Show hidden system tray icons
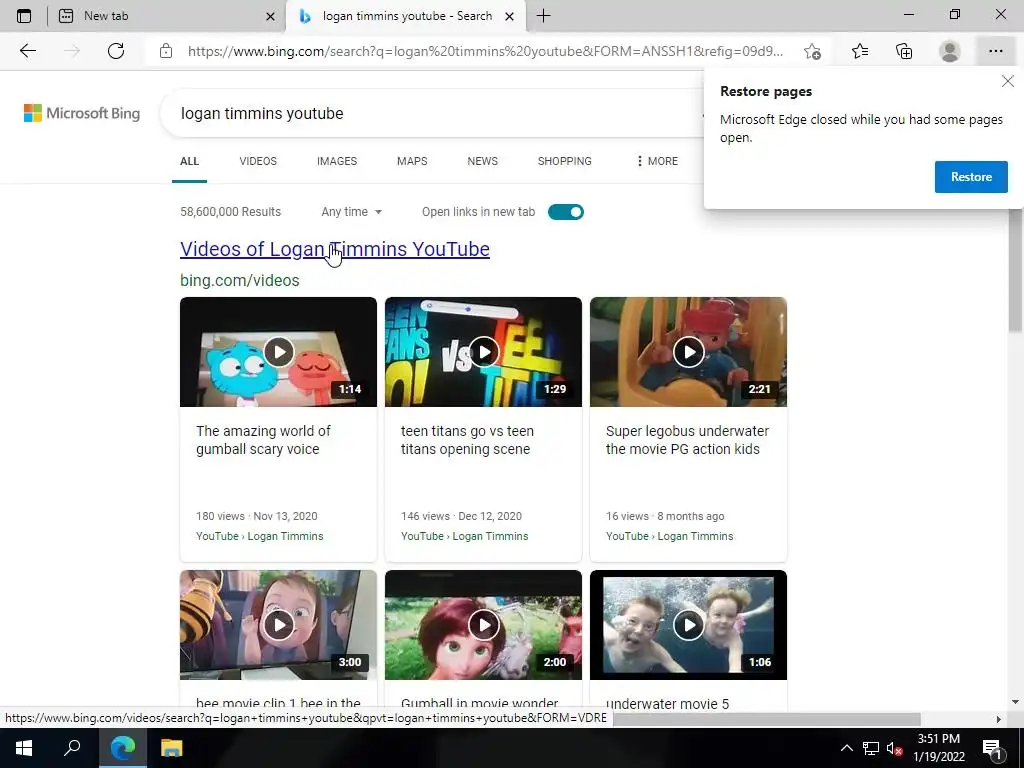Viewport: 1024px width, 768px height. [x=846, y=748]
